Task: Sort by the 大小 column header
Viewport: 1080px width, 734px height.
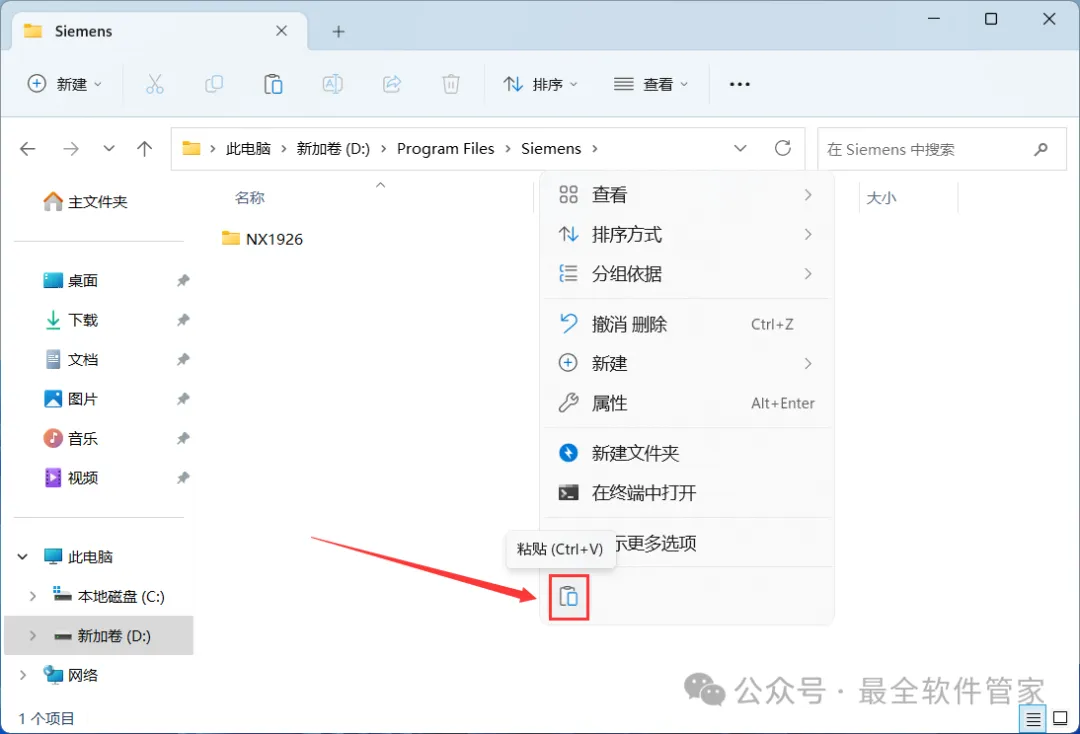Action: pos(881,198)
